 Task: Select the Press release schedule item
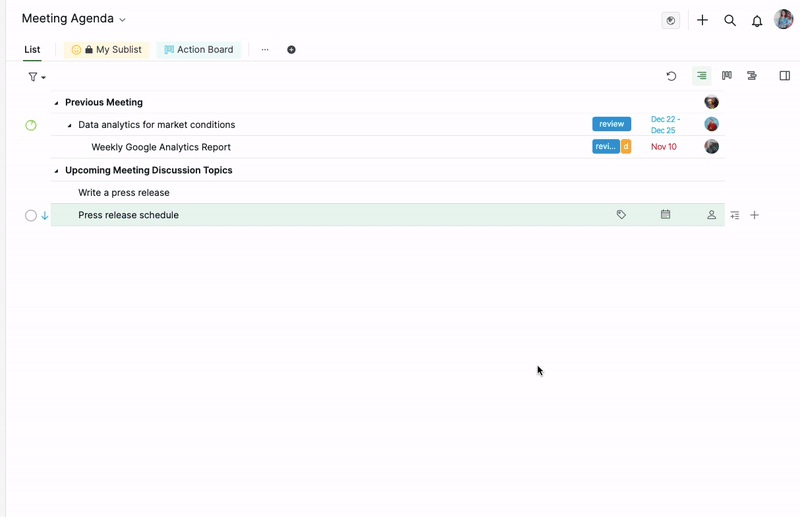tap(128, 215)
